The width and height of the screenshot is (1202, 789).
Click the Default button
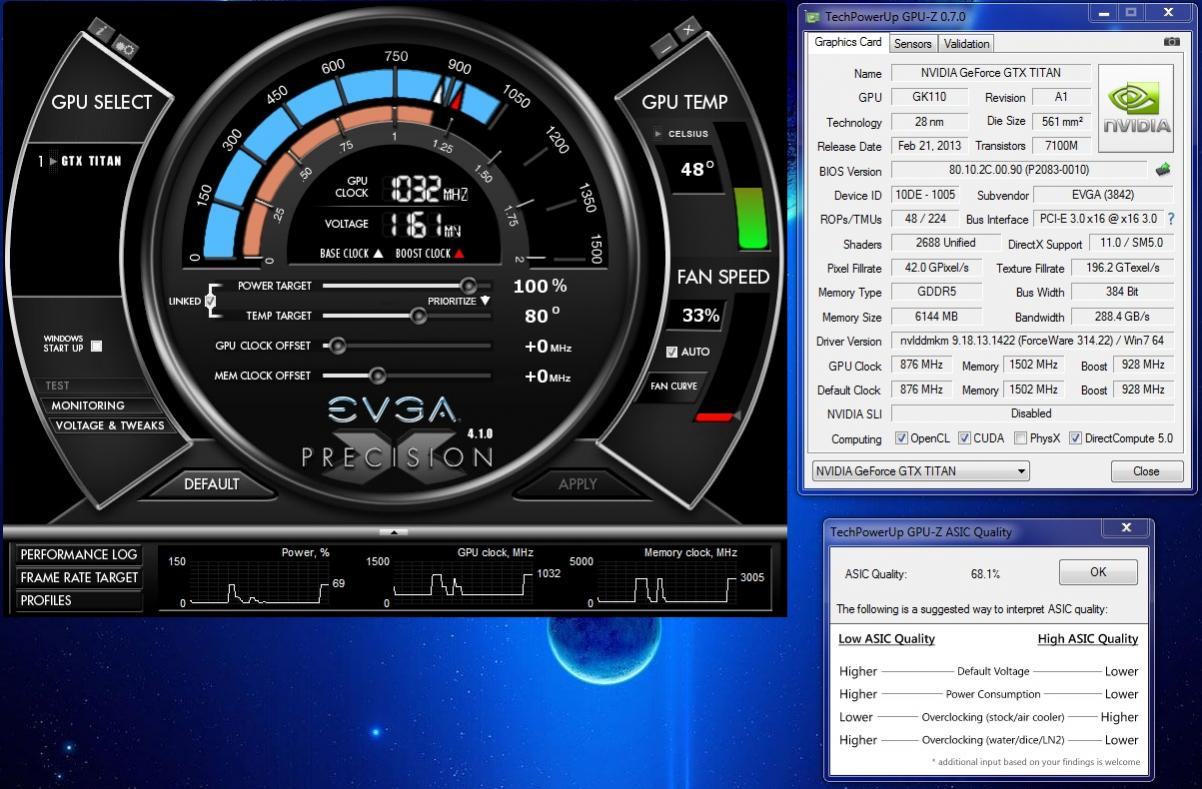click(x=211, y=484)
